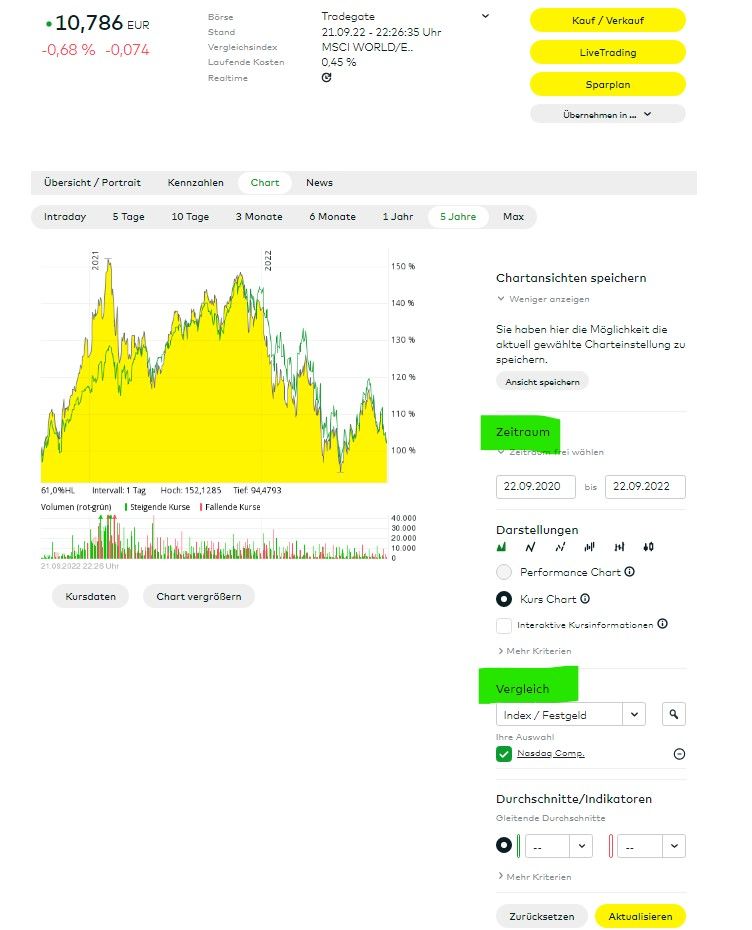
Task: Remove Nasdaq Comp. using the minus icon
Action: [679, 754]
